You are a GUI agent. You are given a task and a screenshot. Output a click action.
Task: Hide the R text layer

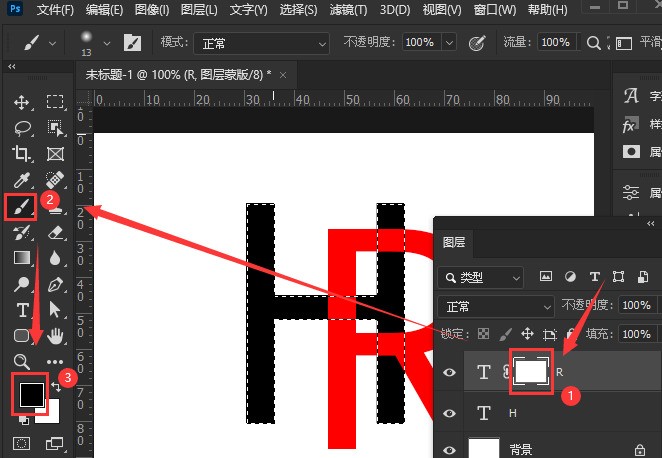point(449,372)
